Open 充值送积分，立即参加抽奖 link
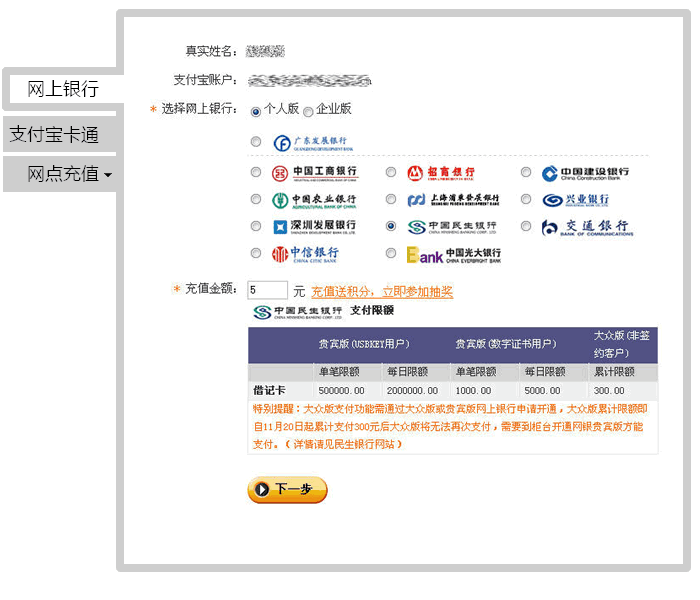Image resolution: width=700 pixels, height=600 pixels. tap(382, 292)
